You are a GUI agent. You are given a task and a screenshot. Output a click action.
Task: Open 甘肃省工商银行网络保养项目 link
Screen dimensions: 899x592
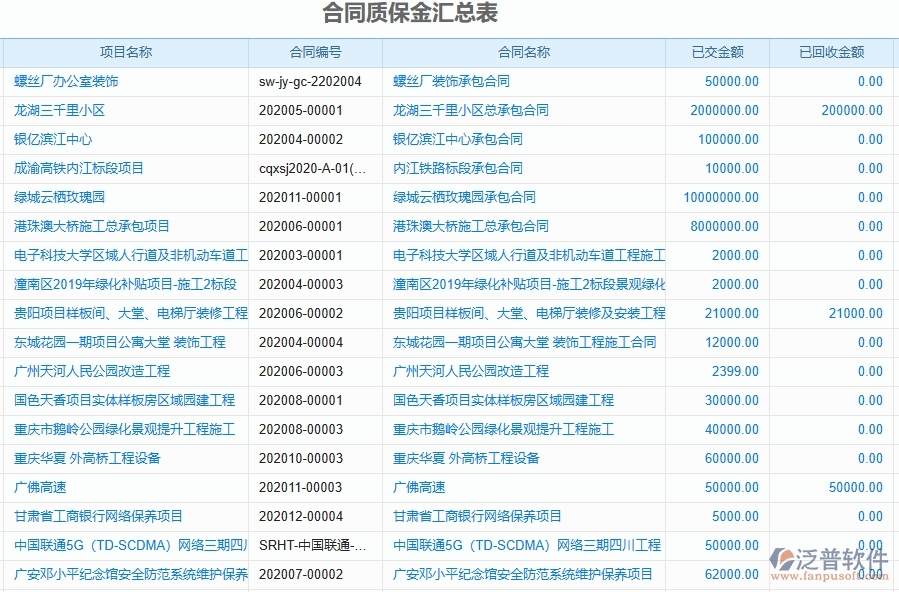click(x=477, y=517)
